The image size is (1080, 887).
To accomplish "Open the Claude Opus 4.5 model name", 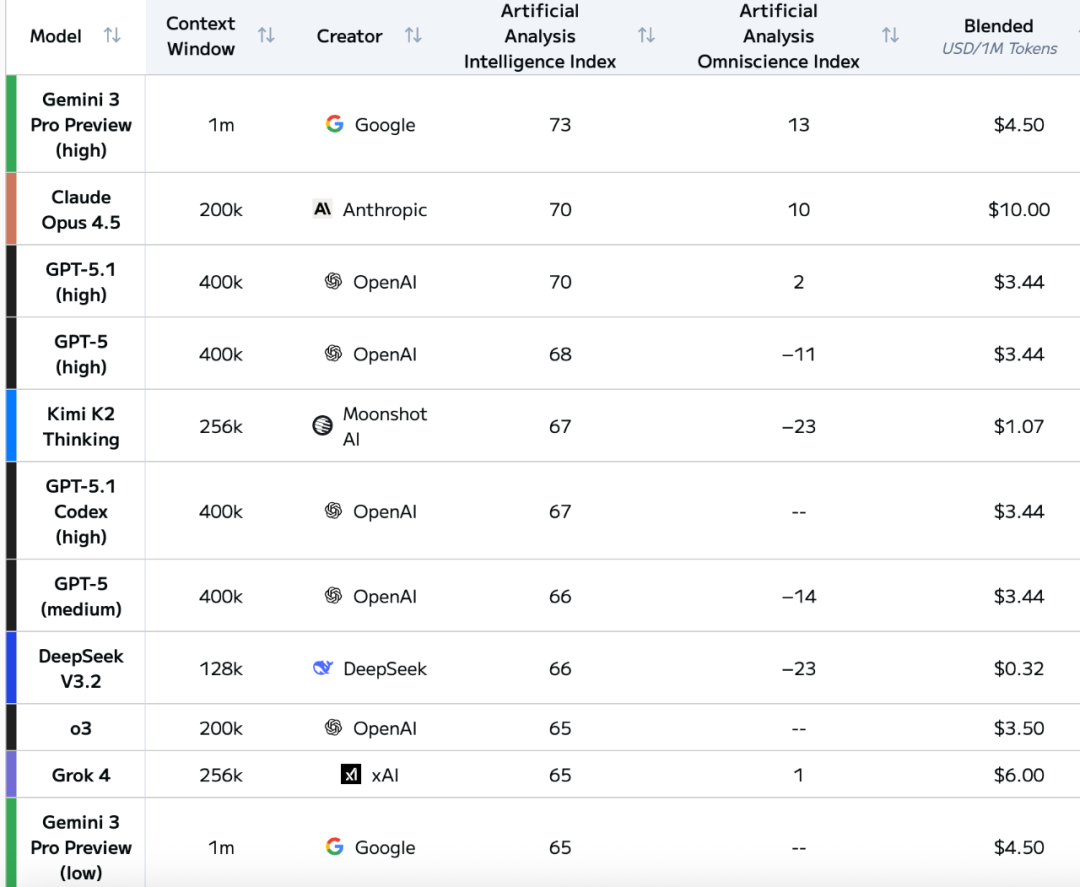I will click(81, 210).
